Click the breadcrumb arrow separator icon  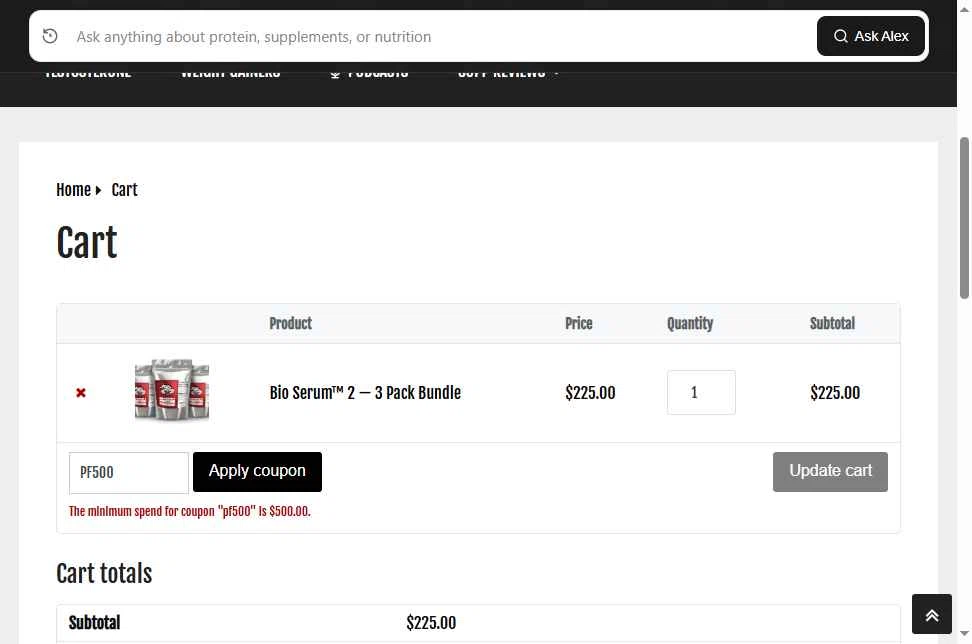pos(98,190)
